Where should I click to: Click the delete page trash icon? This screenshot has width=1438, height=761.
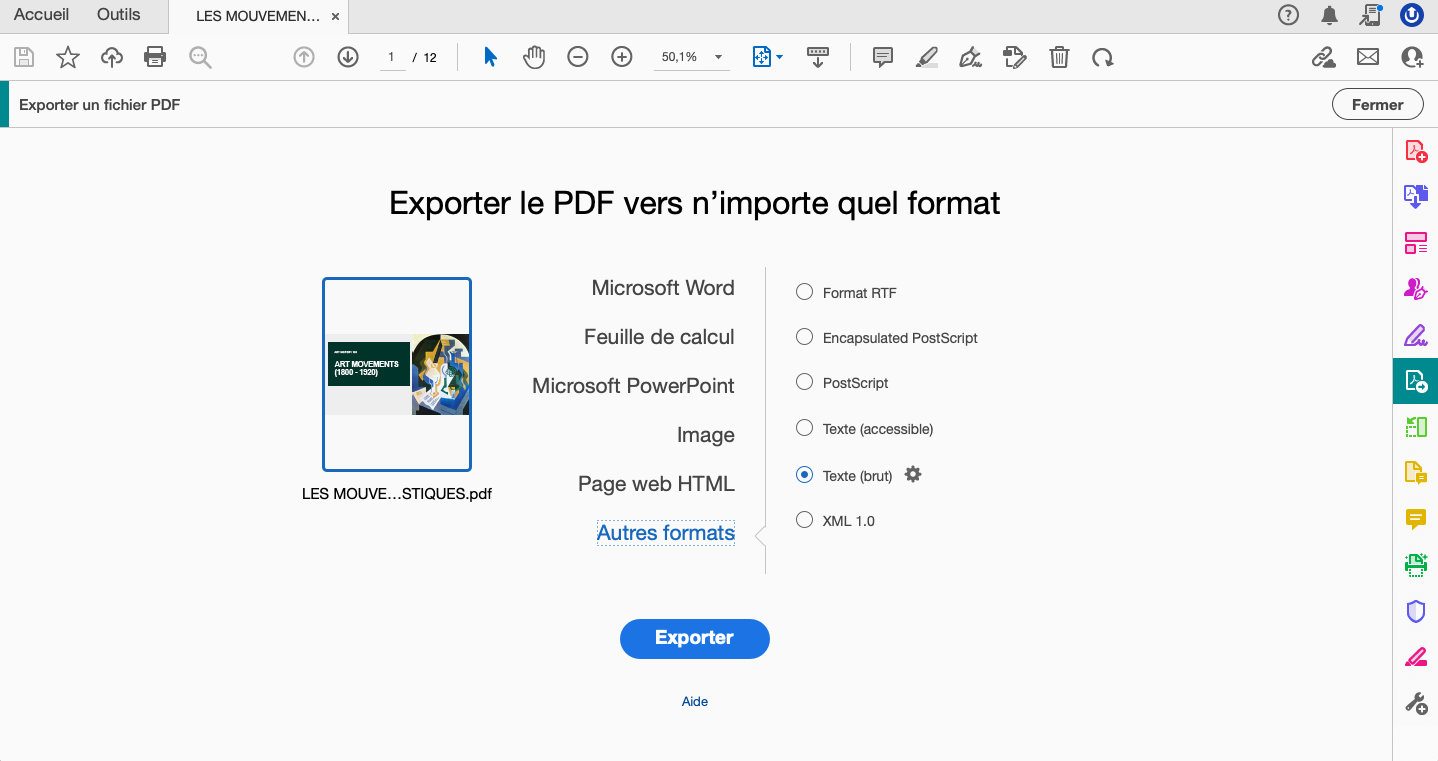click(x=1059, y=57)
